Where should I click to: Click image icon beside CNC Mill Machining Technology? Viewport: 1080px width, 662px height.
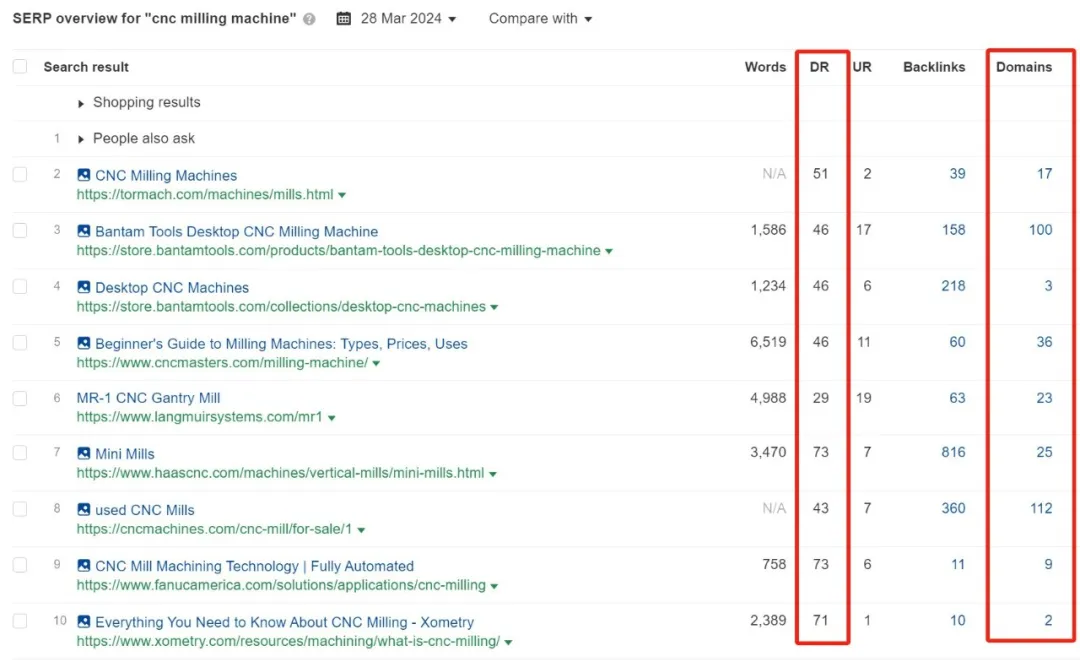click(x=83, y=565)
